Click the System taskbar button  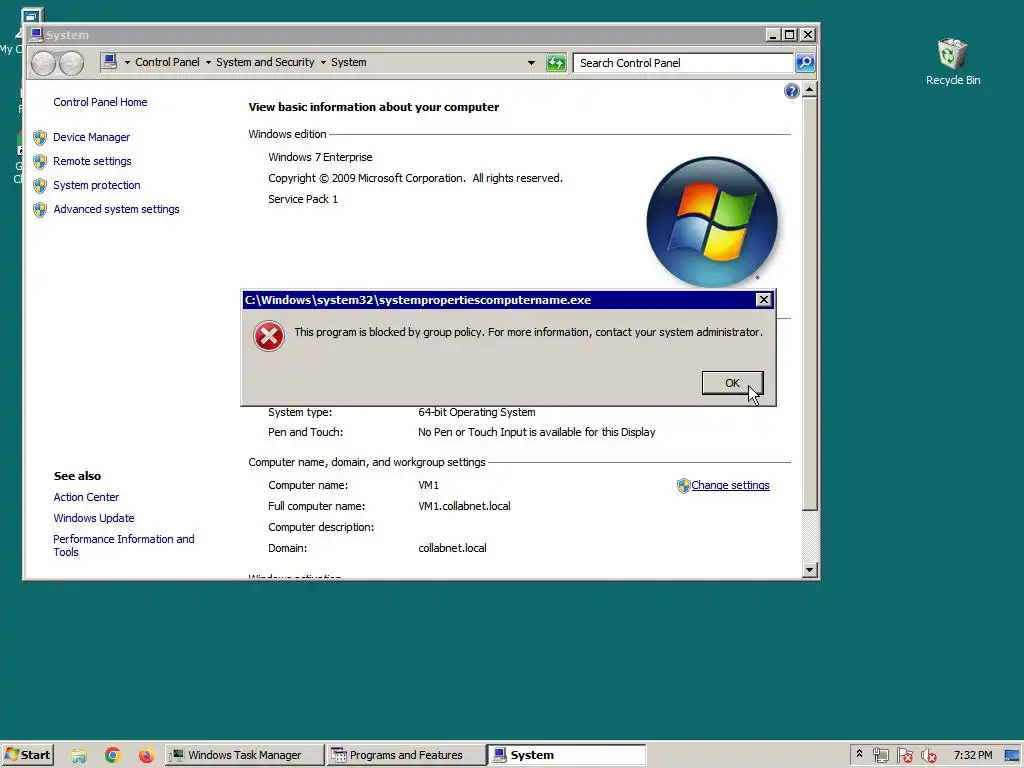click(567, 755)
